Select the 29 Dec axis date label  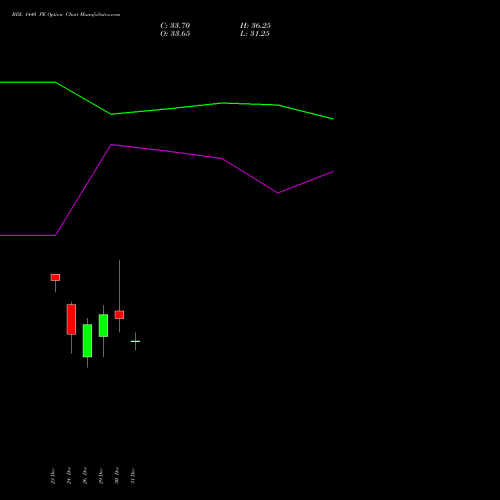(101, 476)
